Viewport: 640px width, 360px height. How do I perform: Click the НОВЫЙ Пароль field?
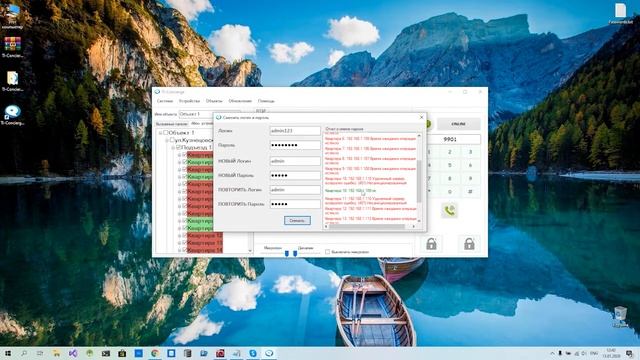(x=295, y=175)
